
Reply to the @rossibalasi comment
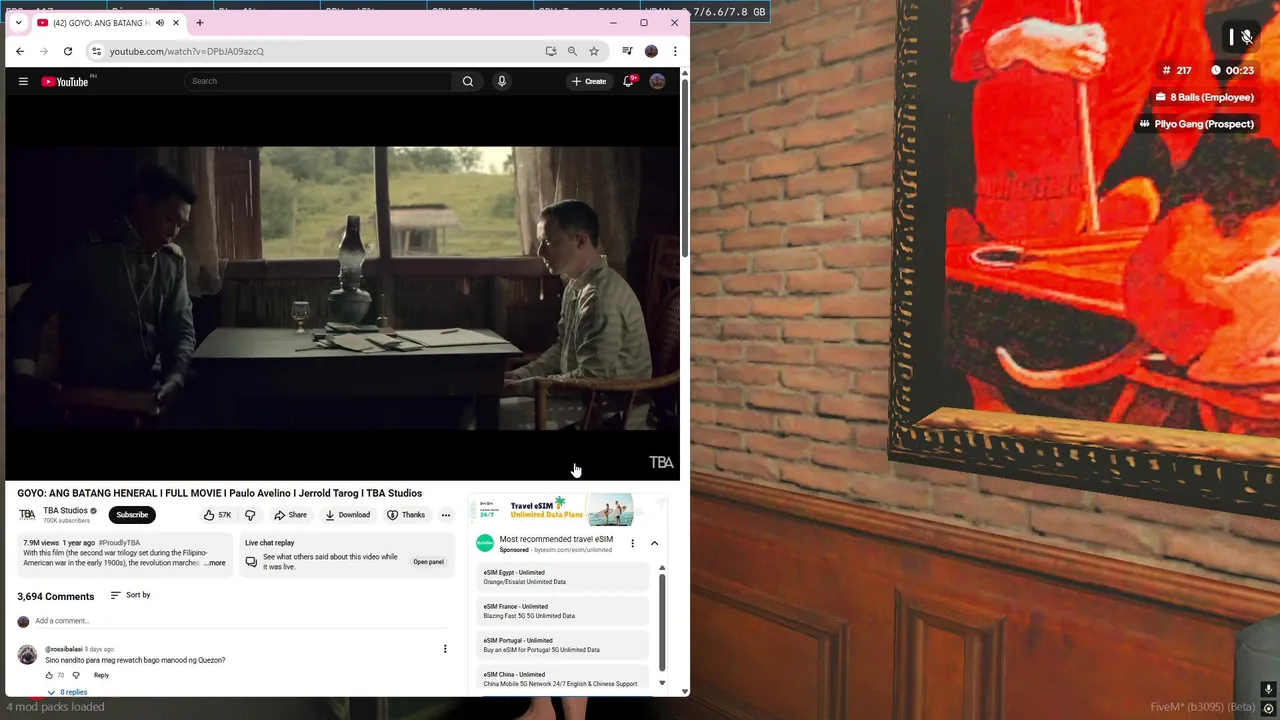pos(101,675)
